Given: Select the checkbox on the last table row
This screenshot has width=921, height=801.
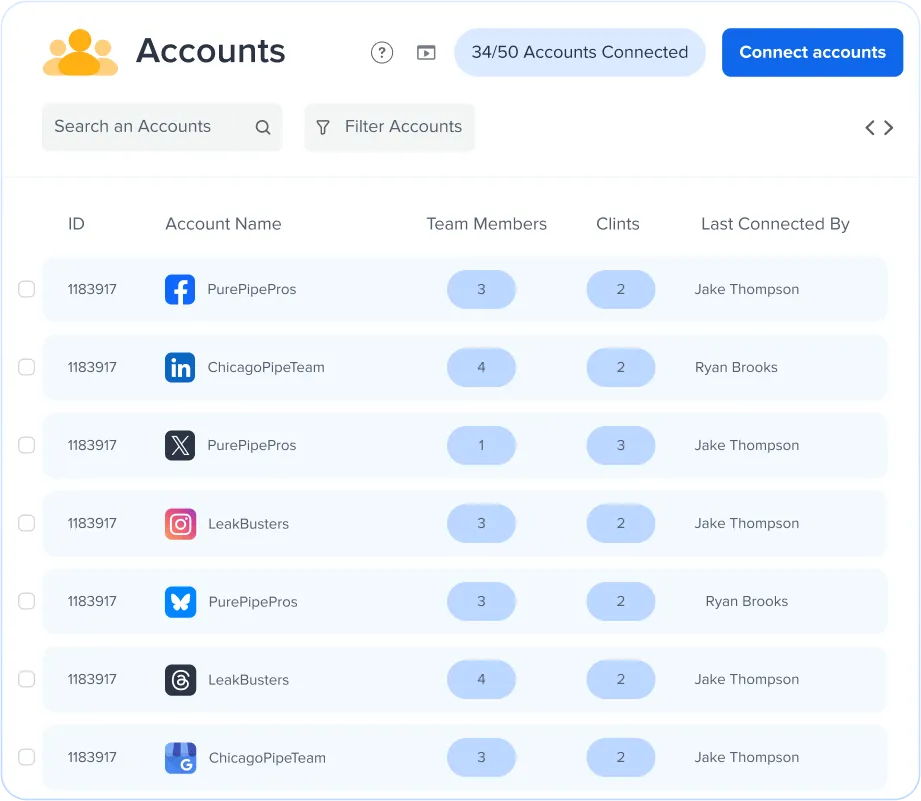Looking at the screenshot, I should point(26,757).
